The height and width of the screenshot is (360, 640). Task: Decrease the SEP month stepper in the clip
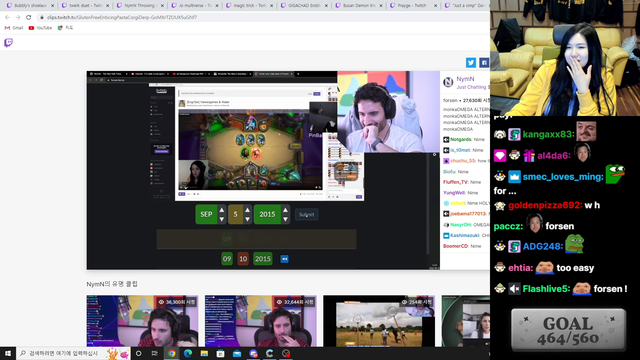pos(222,219)
